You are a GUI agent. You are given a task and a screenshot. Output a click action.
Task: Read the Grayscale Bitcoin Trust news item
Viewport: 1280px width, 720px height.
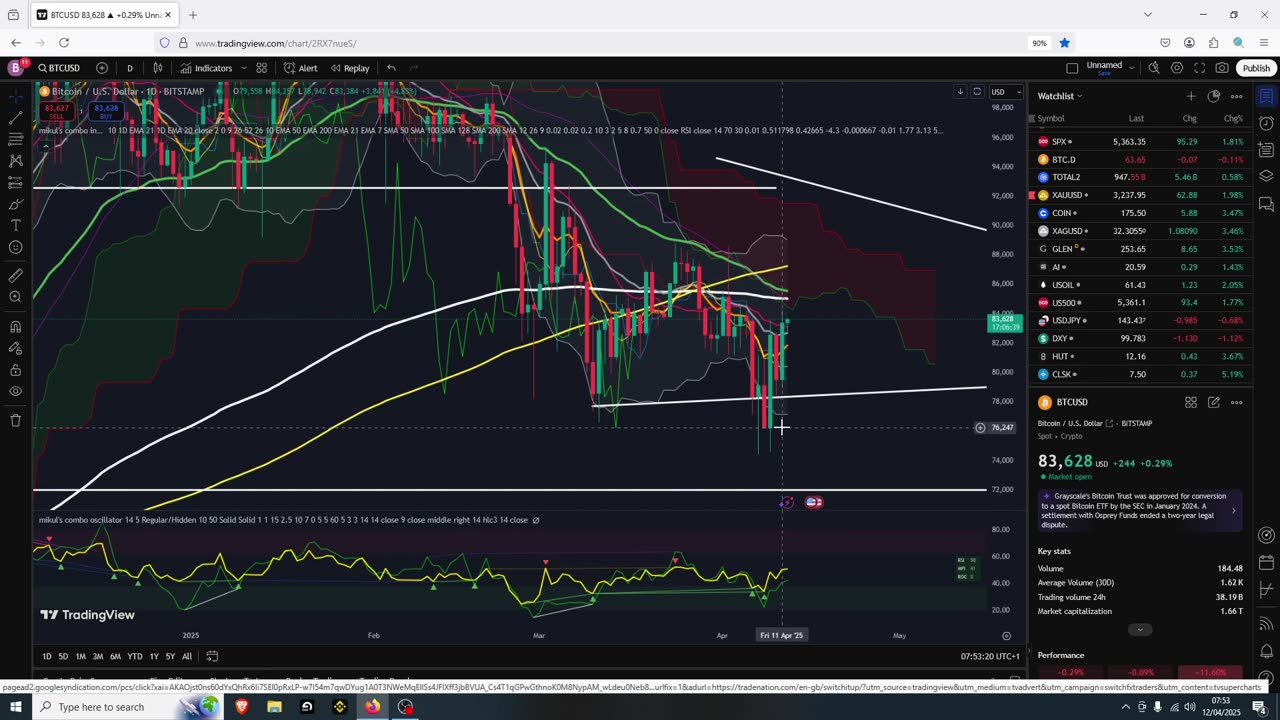pos(1140,510)
